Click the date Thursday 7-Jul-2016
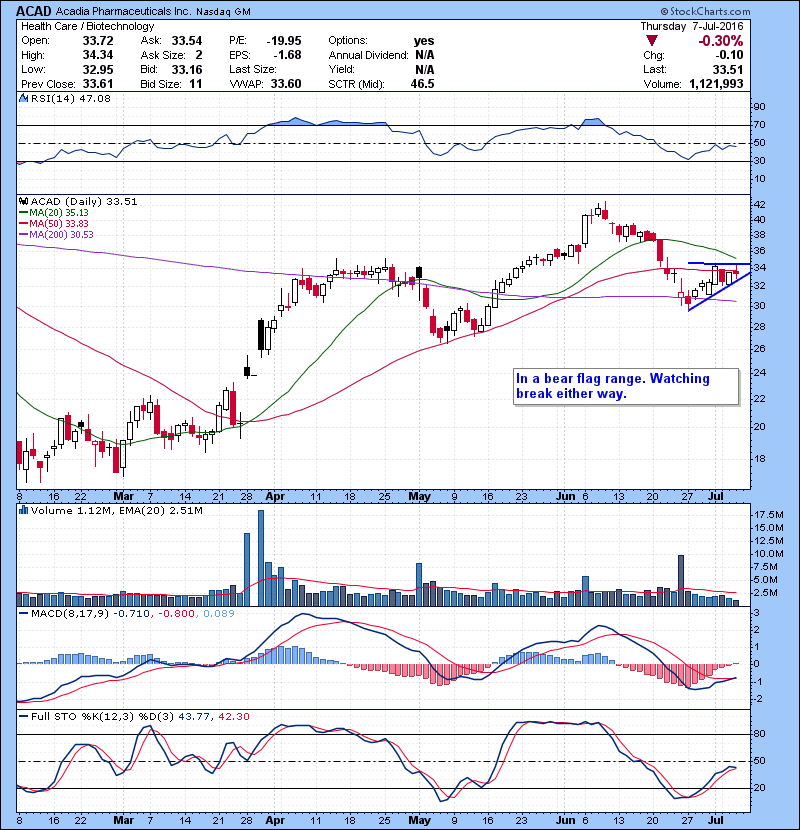 (x=691, y=26)
